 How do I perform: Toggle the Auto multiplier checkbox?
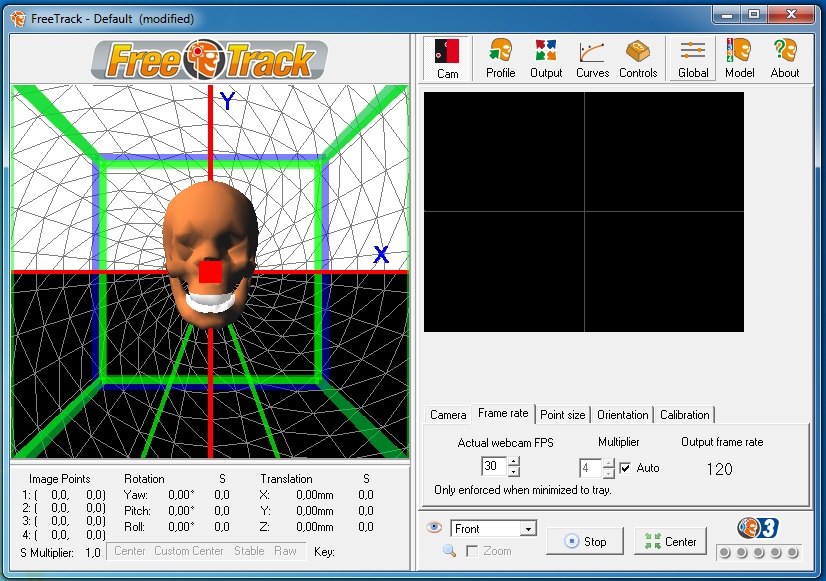point(625,468)
